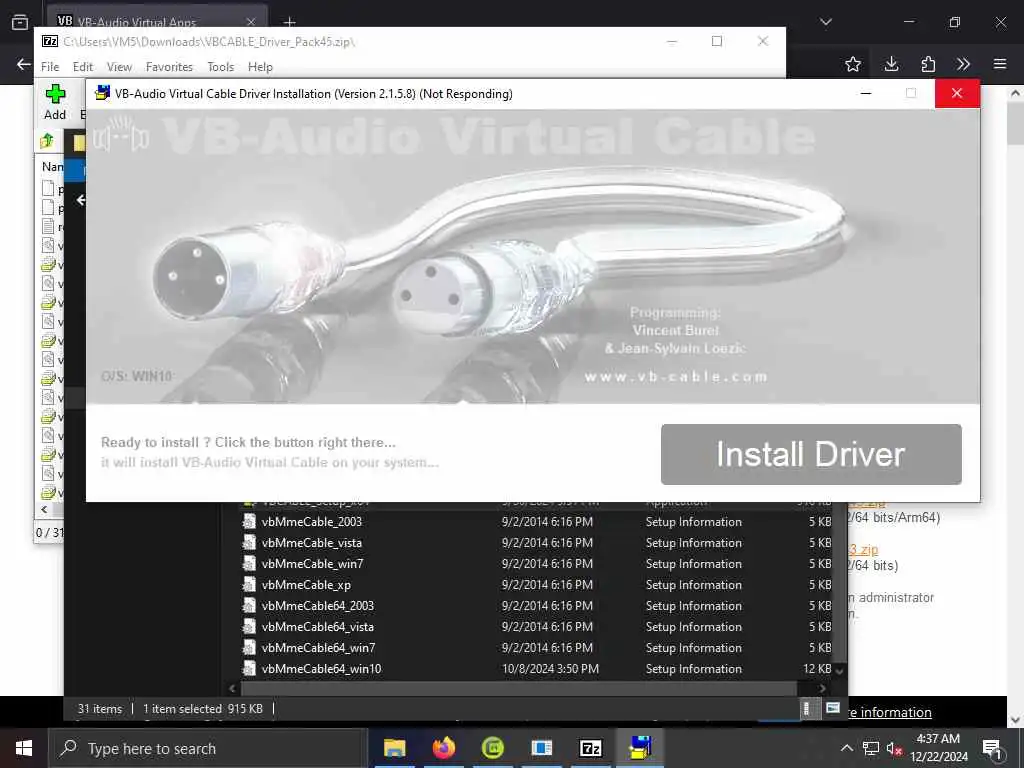Open Firefox recent browsing sidebar icon

20,22
